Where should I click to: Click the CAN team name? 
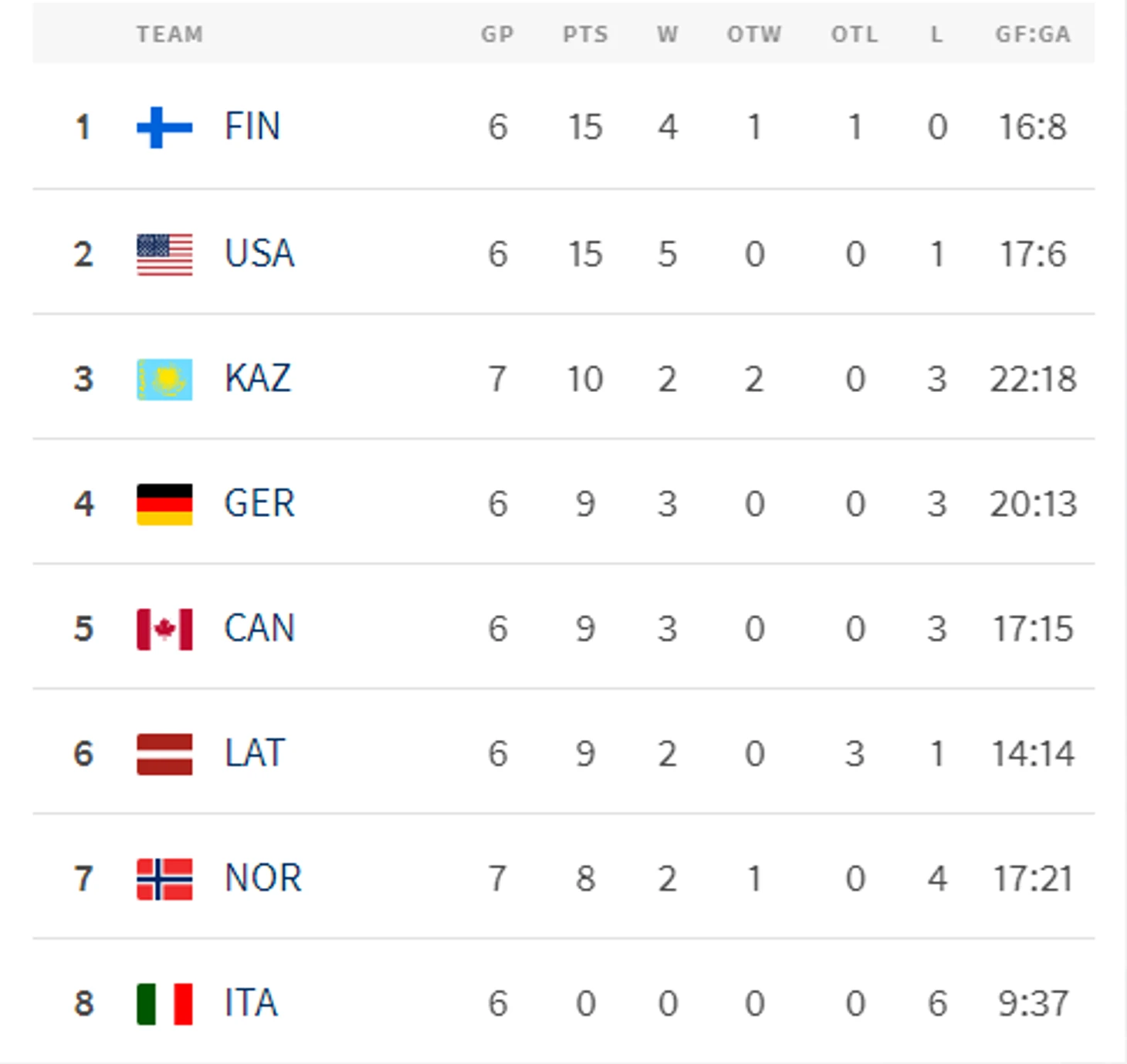pyautogui.click(x=259, y=629)
